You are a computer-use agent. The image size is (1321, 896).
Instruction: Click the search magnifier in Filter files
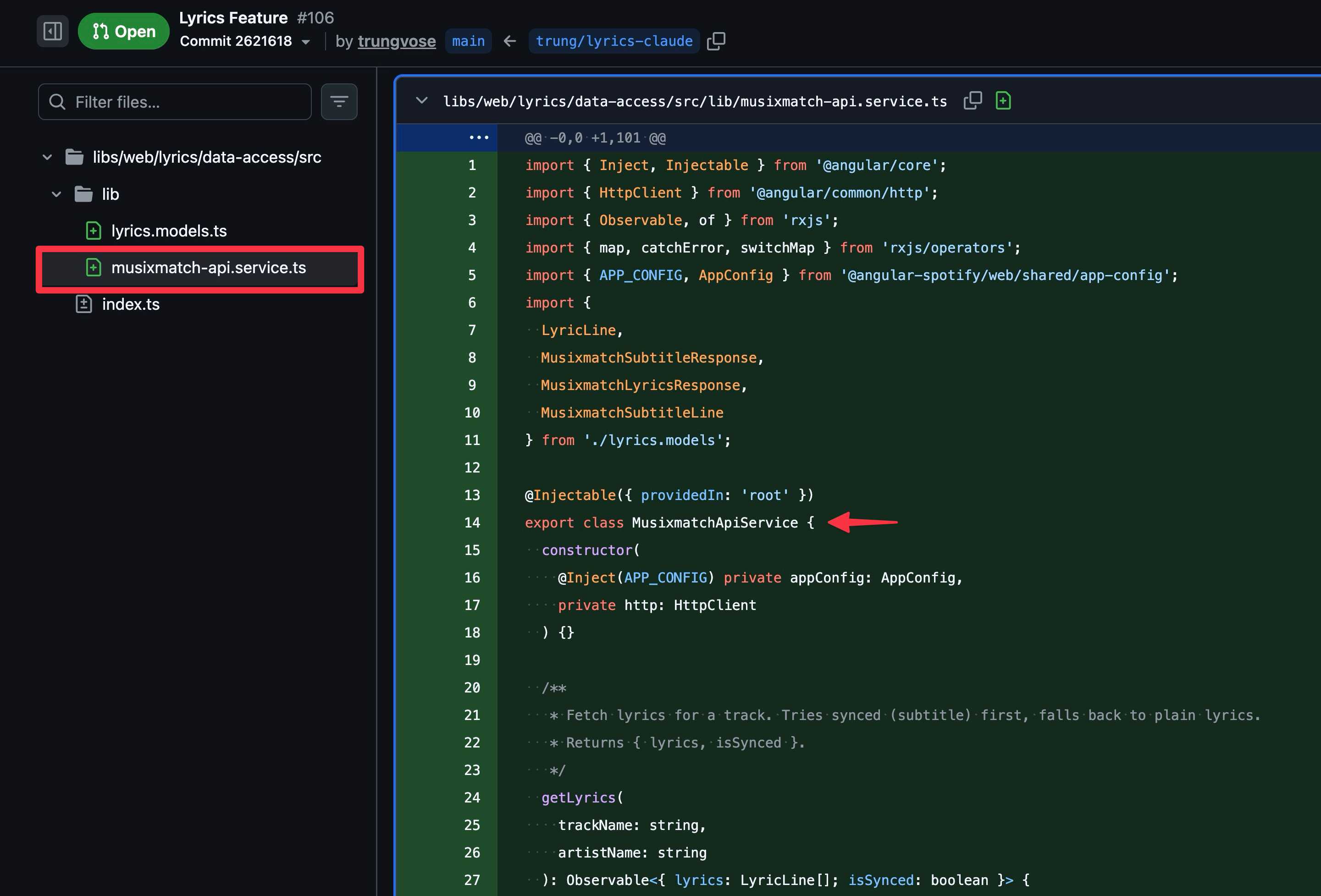(x=57, y=102)
